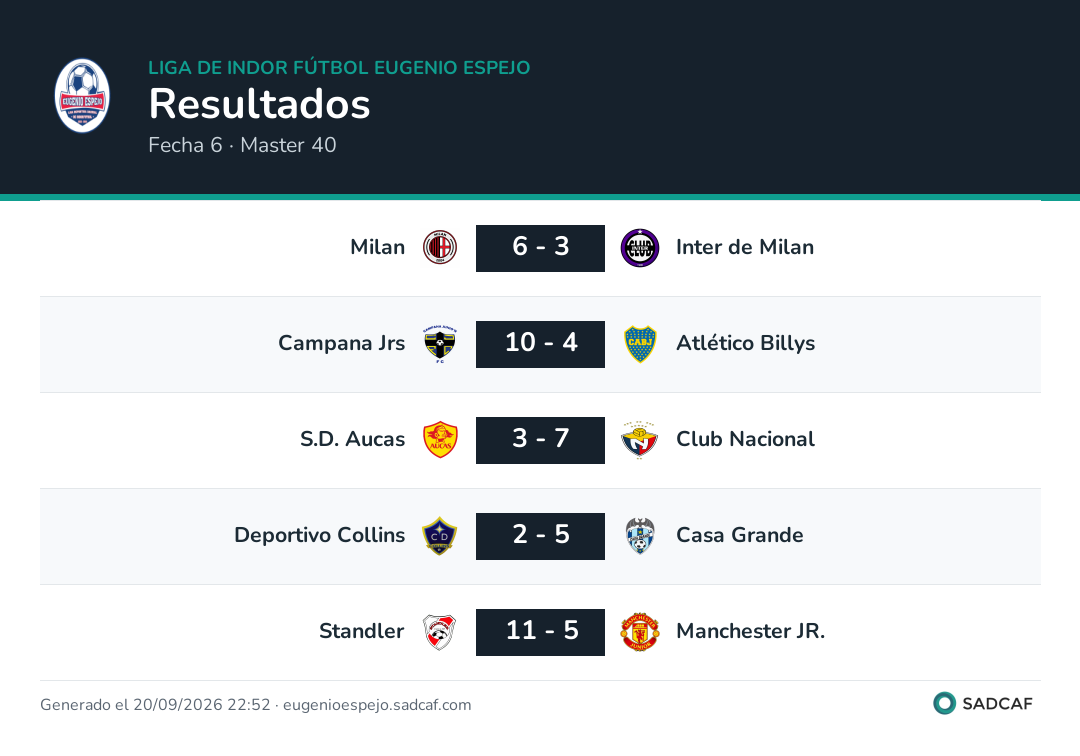
Task: Click the Standler team shield
Action: 440,631
